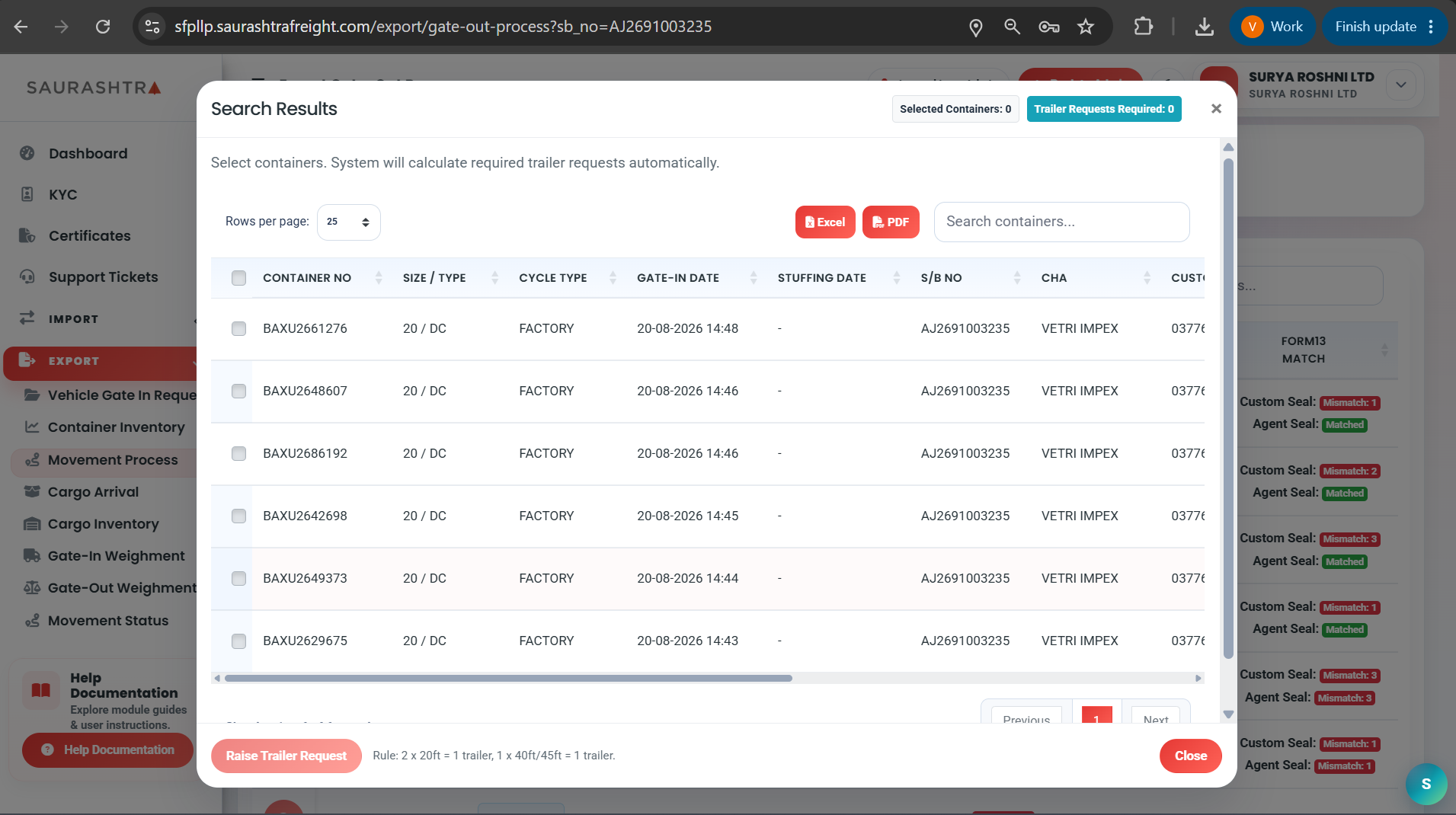Check the box for container BAXU2686192
The image size is (1456, 815).
pos(238,453)
